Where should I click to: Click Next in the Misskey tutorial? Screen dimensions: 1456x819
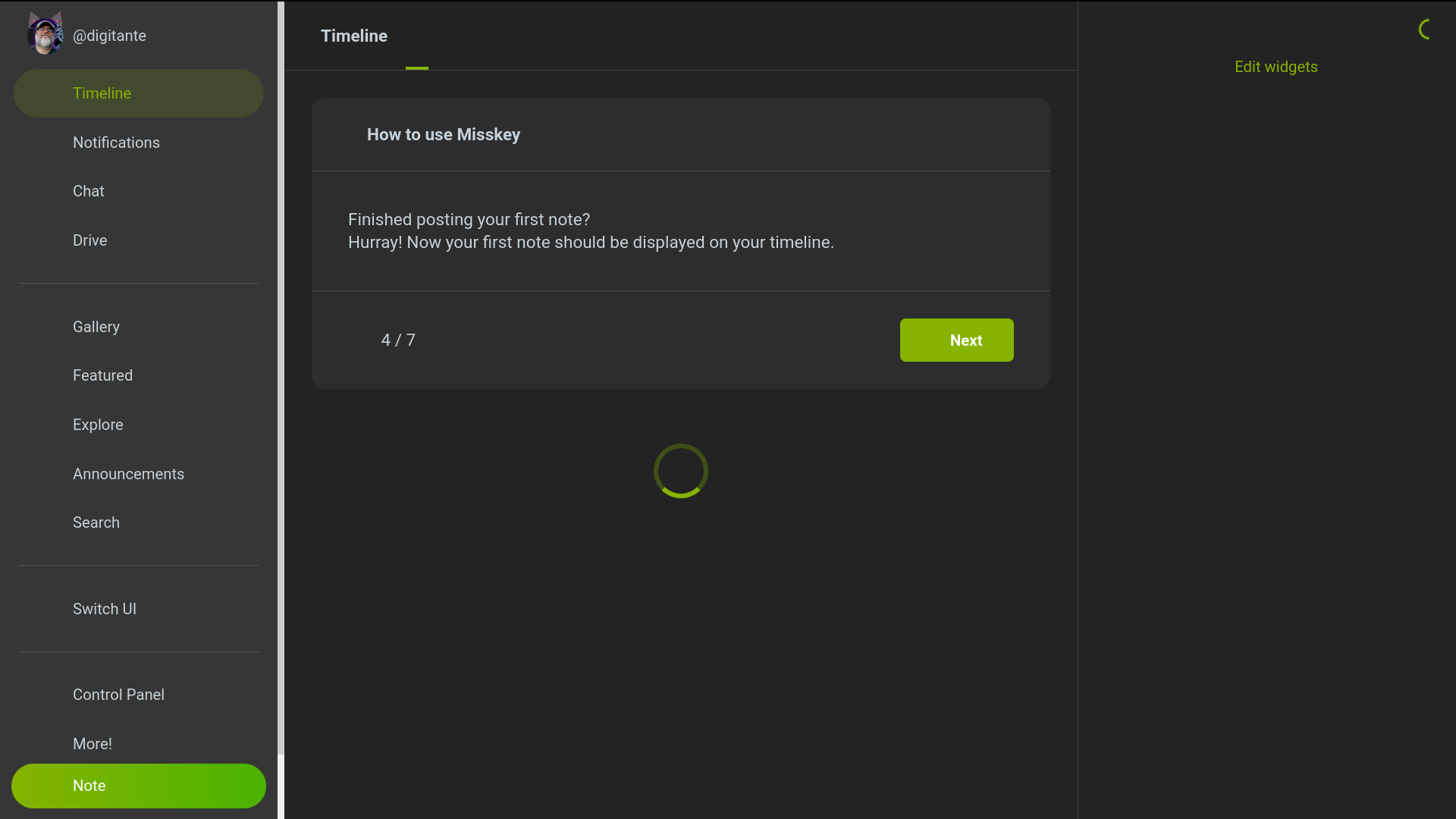(956, 340)
